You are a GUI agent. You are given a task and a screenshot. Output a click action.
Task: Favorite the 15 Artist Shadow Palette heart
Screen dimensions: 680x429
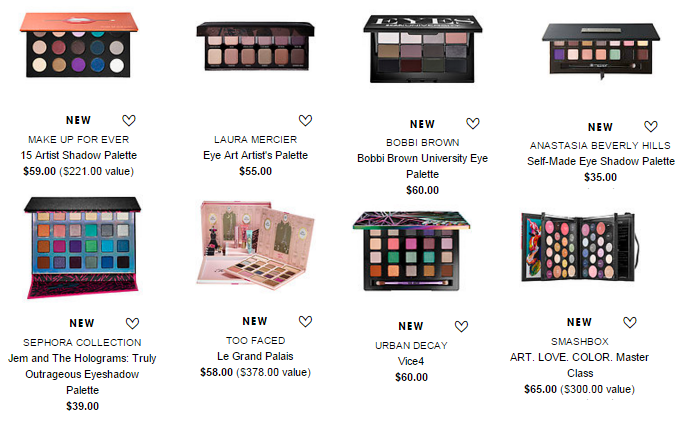[x=129, y=120]
